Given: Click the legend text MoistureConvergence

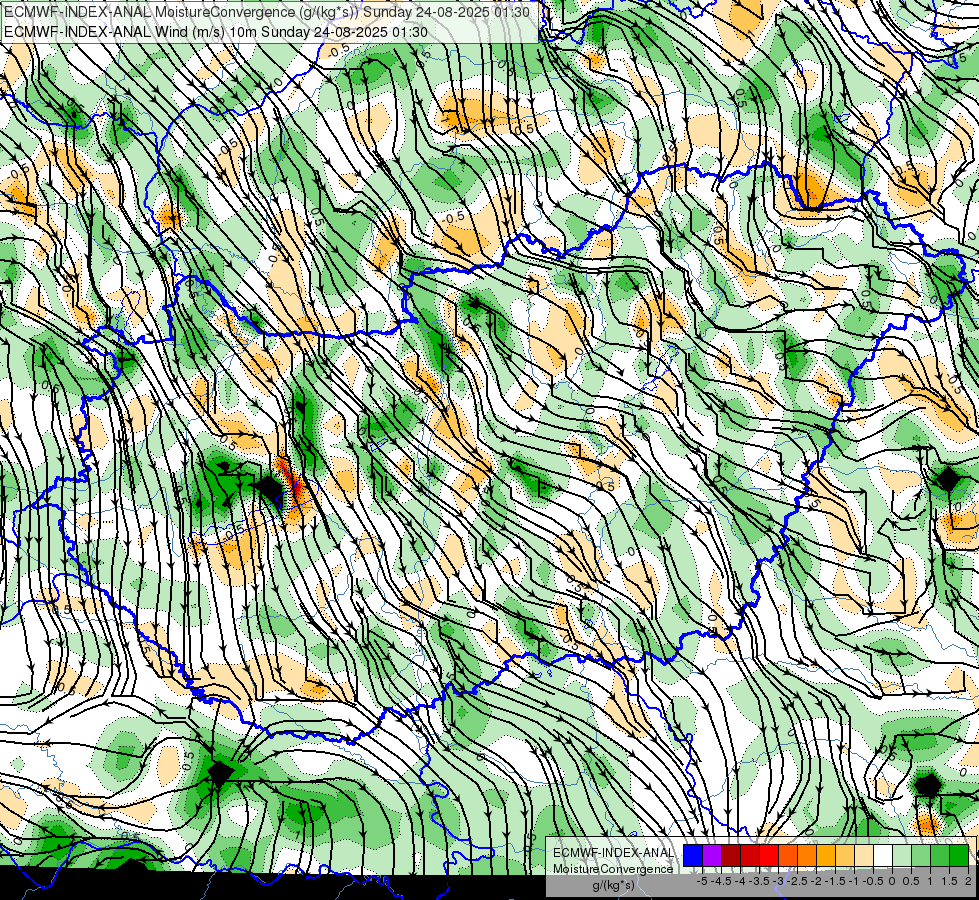Looking at the screenshot, I should [613, 869].
